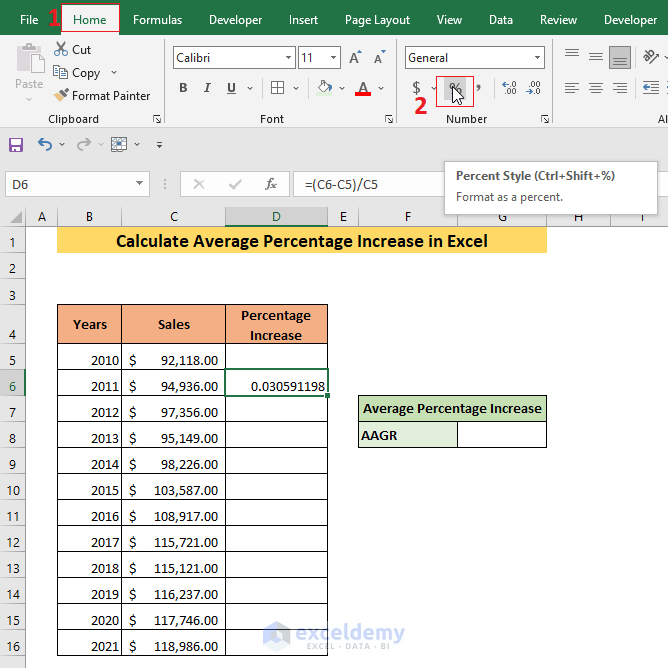
Task: Open the Calibri font name dropdown
Action: point(288,58)
